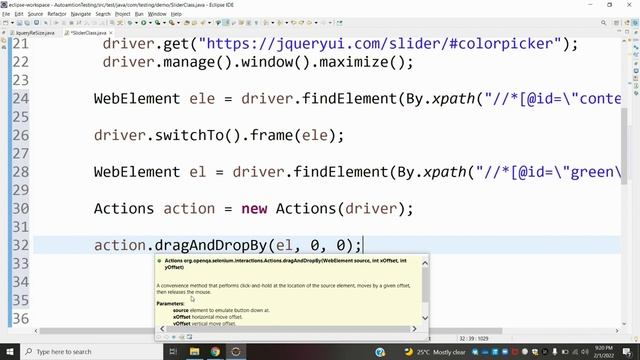Select the SliderClass.java editor tab
This screenshot has height=360, width=640.
88,33
